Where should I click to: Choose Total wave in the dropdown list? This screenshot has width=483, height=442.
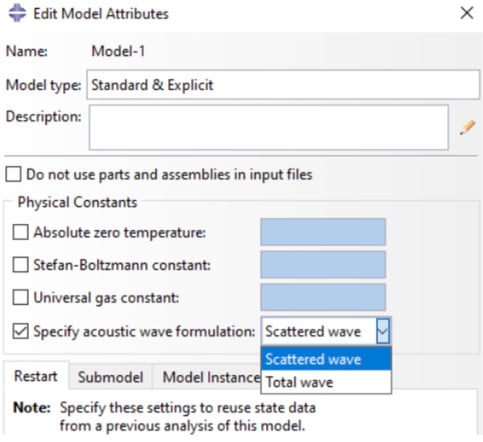[326, 382]
